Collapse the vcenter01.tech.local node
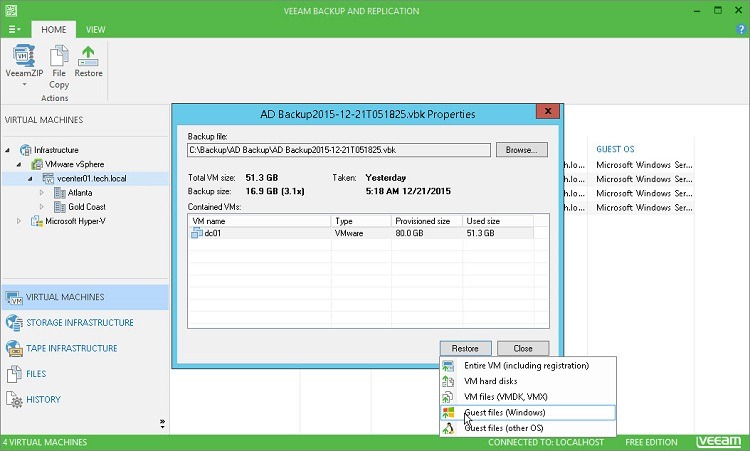 click(x=30, y=178)
